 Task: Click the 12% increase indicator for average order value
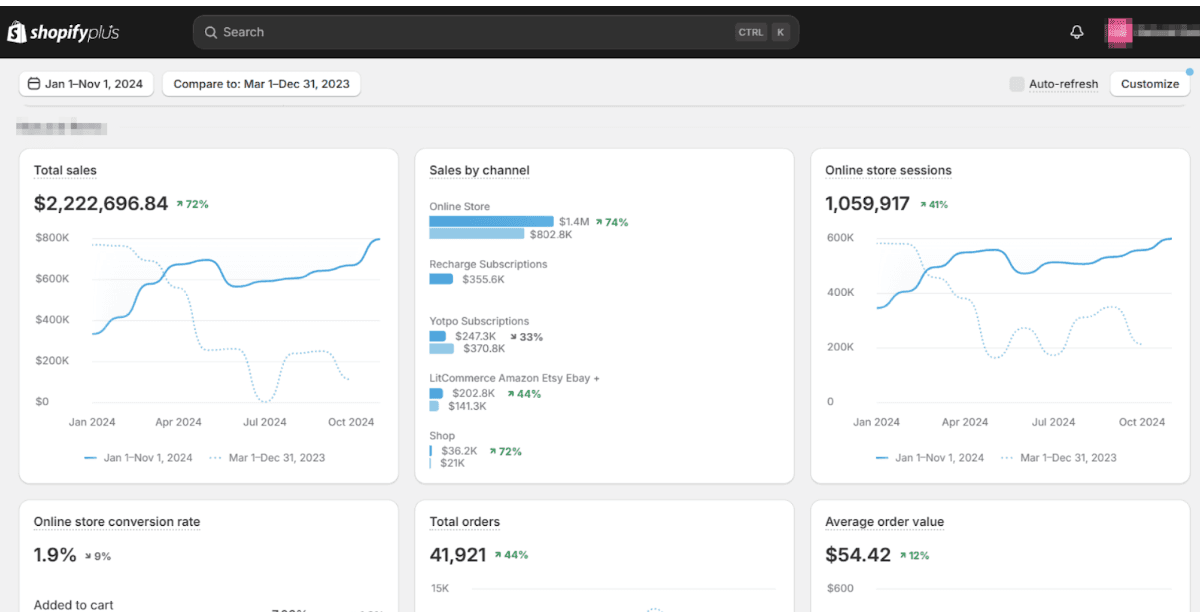click(914, 555)
